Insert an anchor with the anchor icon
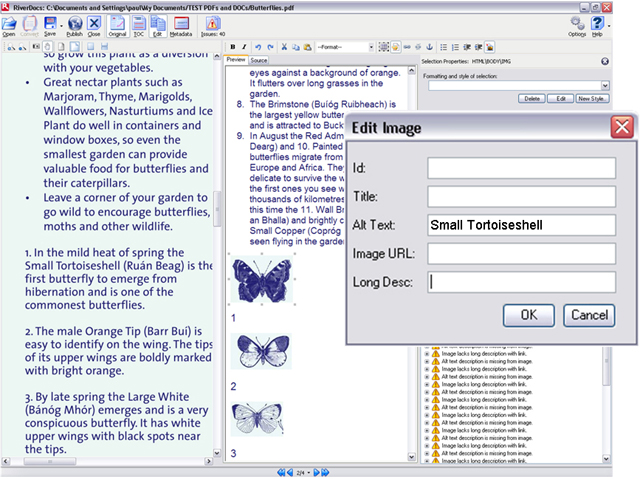The width and height of the screenshot is (640, 479). tap(430, 47)
